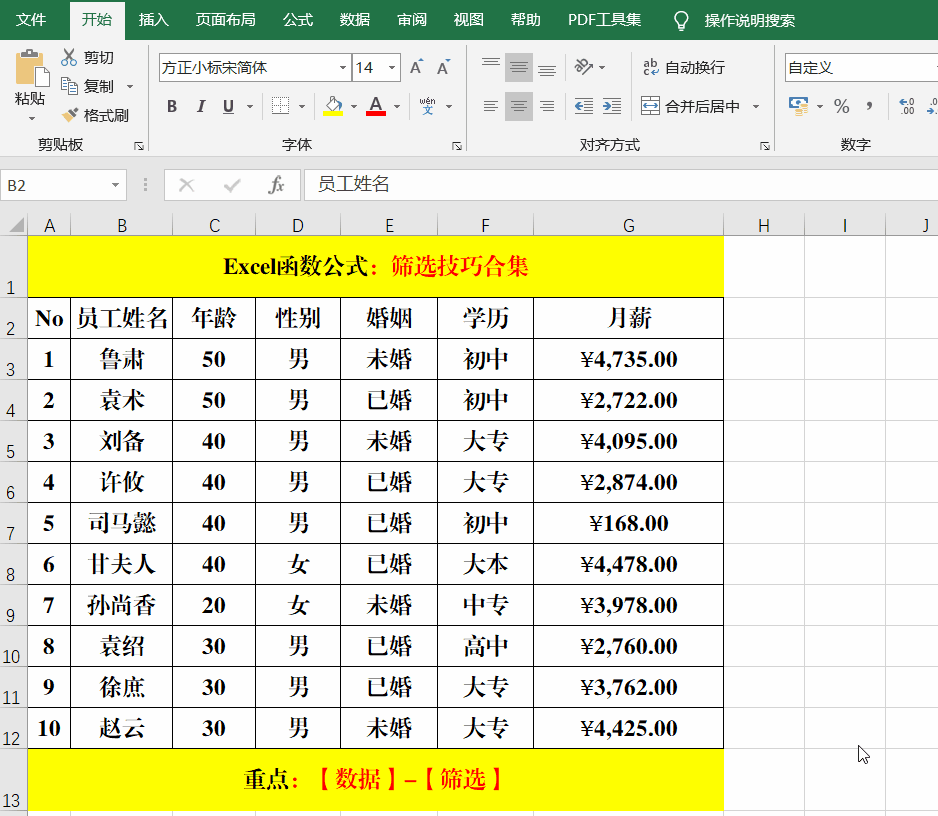
Task: Toggle underline formatting
Action: point(229,106)
